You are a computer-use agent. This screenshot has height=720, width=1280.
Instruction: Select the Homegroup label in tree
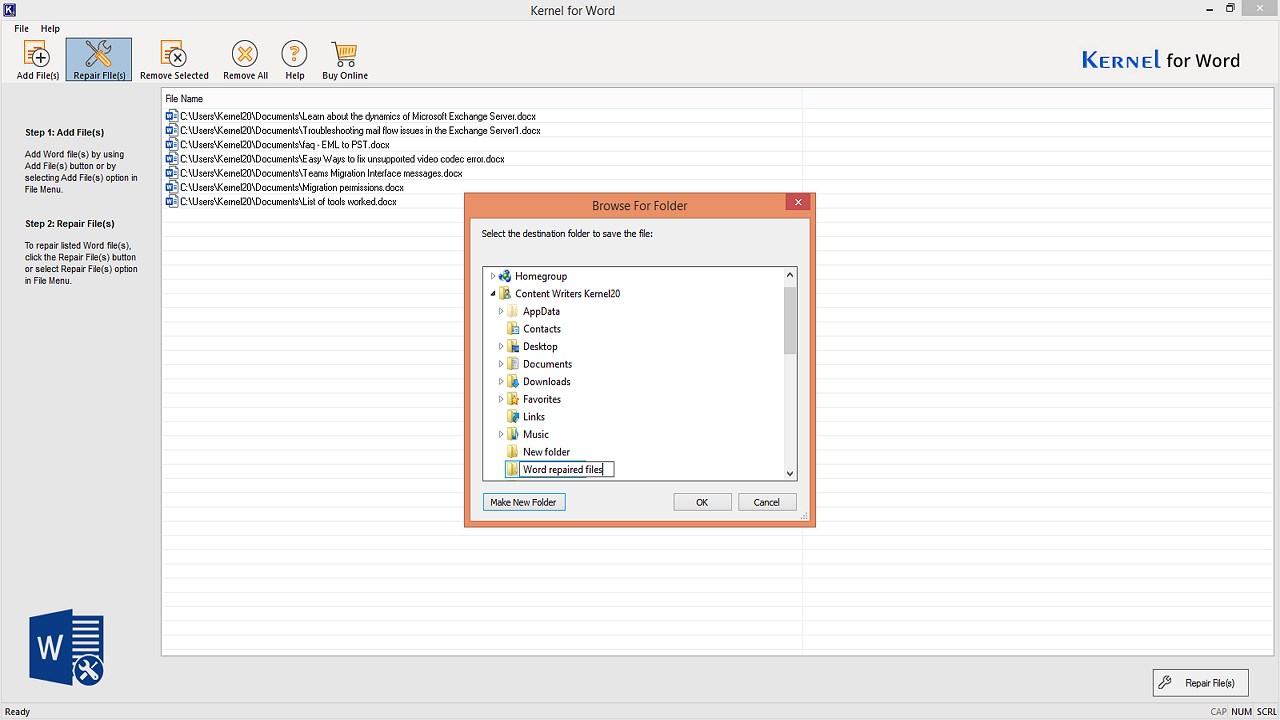541,276
